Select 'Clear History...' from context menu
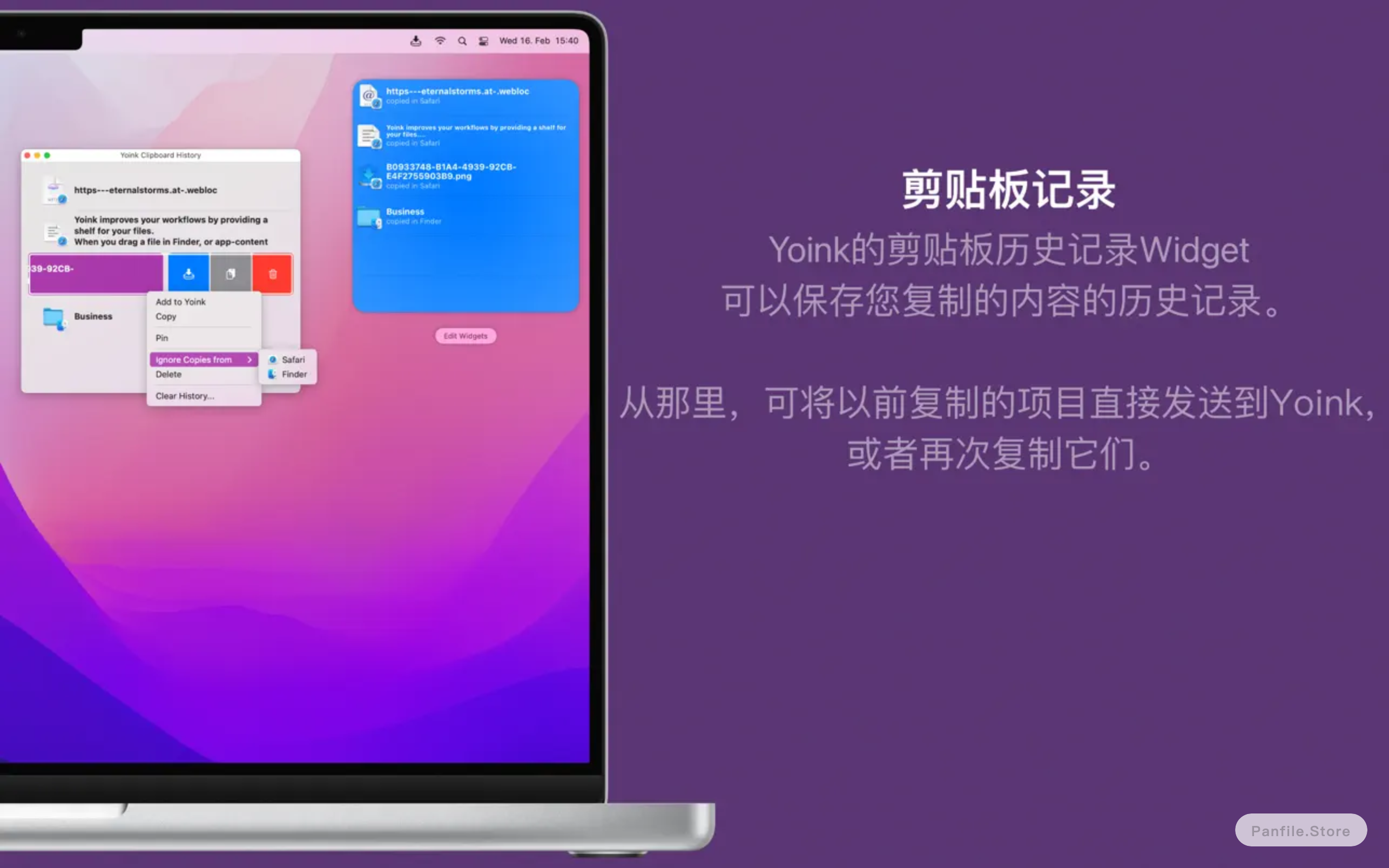Screen dimensions: 1389x868 [183, 396]
